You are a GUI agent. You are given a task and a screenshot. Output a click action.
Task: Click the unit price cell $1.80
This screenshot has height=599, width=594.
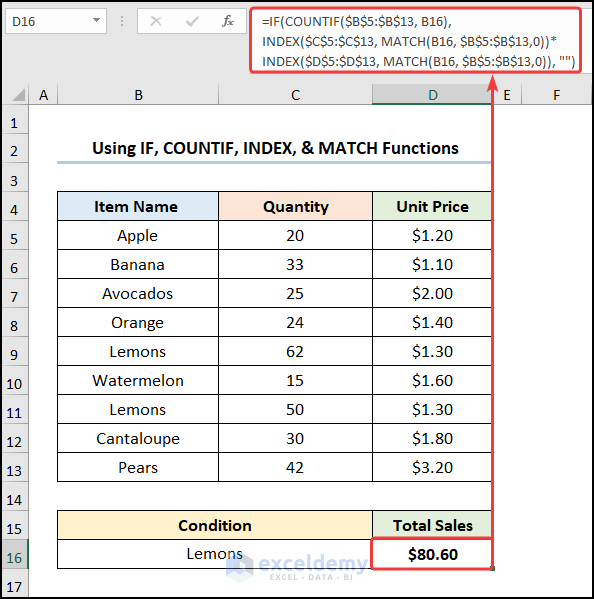(x=432, y=439)
